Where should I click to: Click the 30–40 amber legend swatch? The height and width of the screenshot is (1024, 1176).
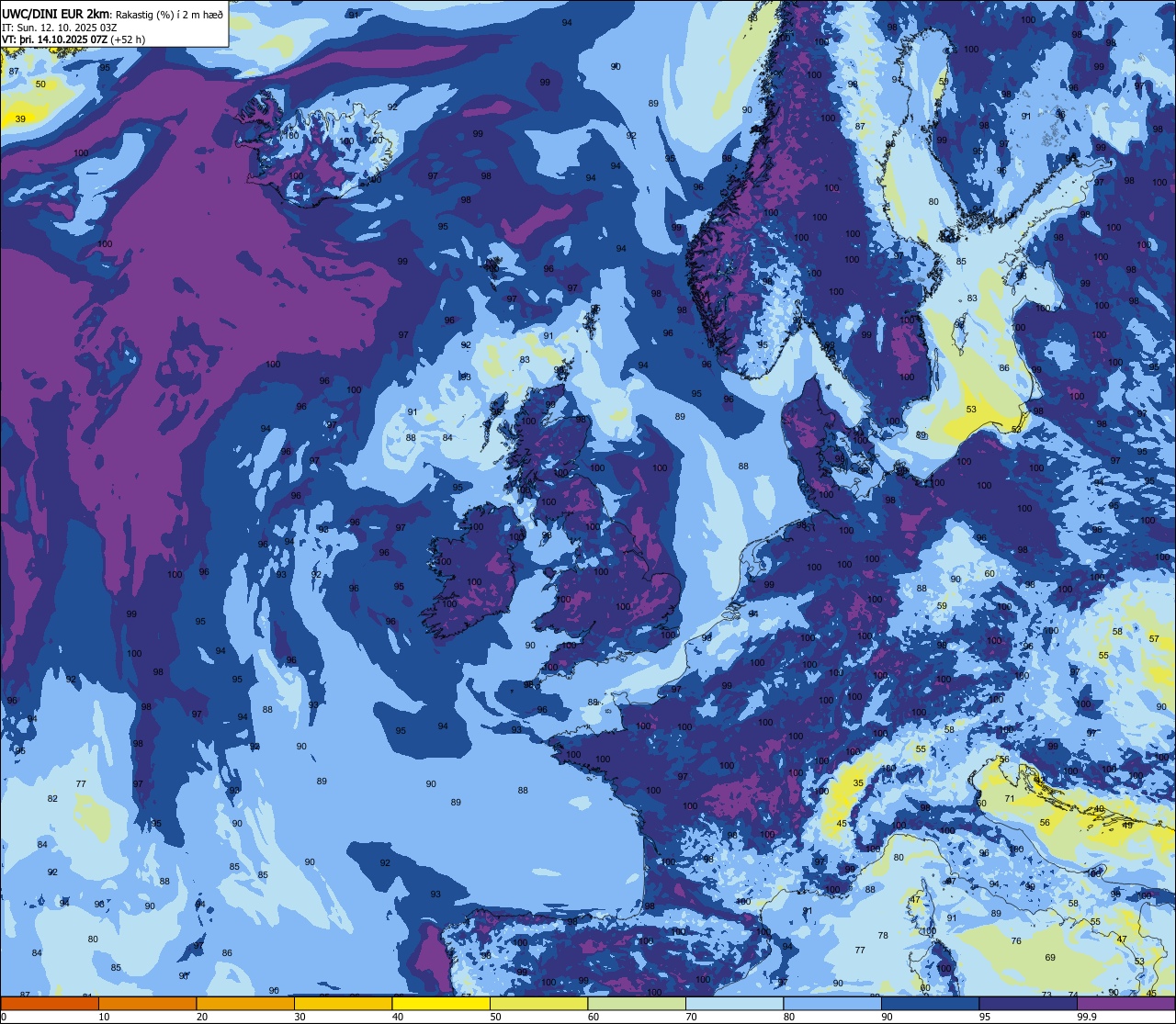click(x=343, y=1003)
